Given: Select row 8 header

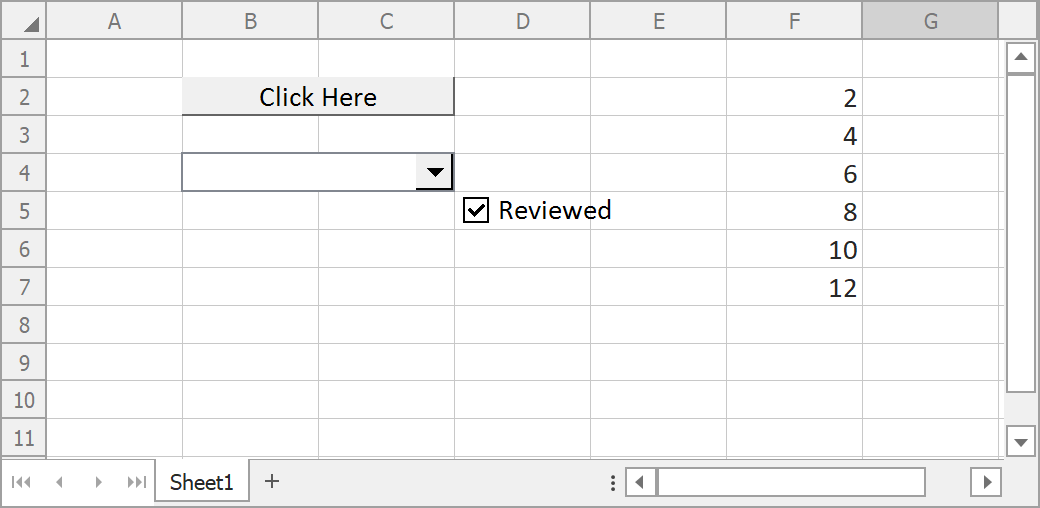Looking at the screenshot, I should coord(24,325).
